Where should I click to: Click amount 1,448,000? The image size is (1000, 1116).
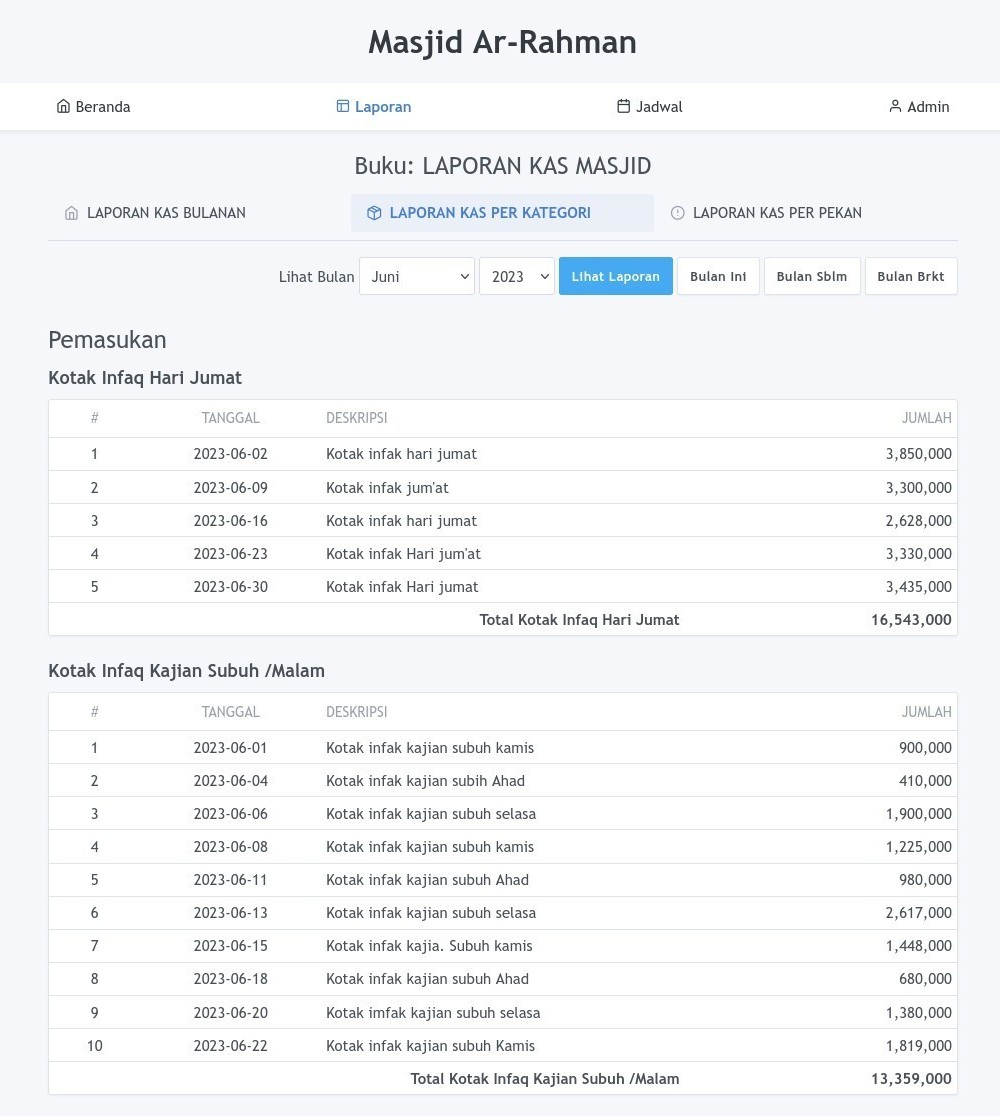click(x=918, y=946)
